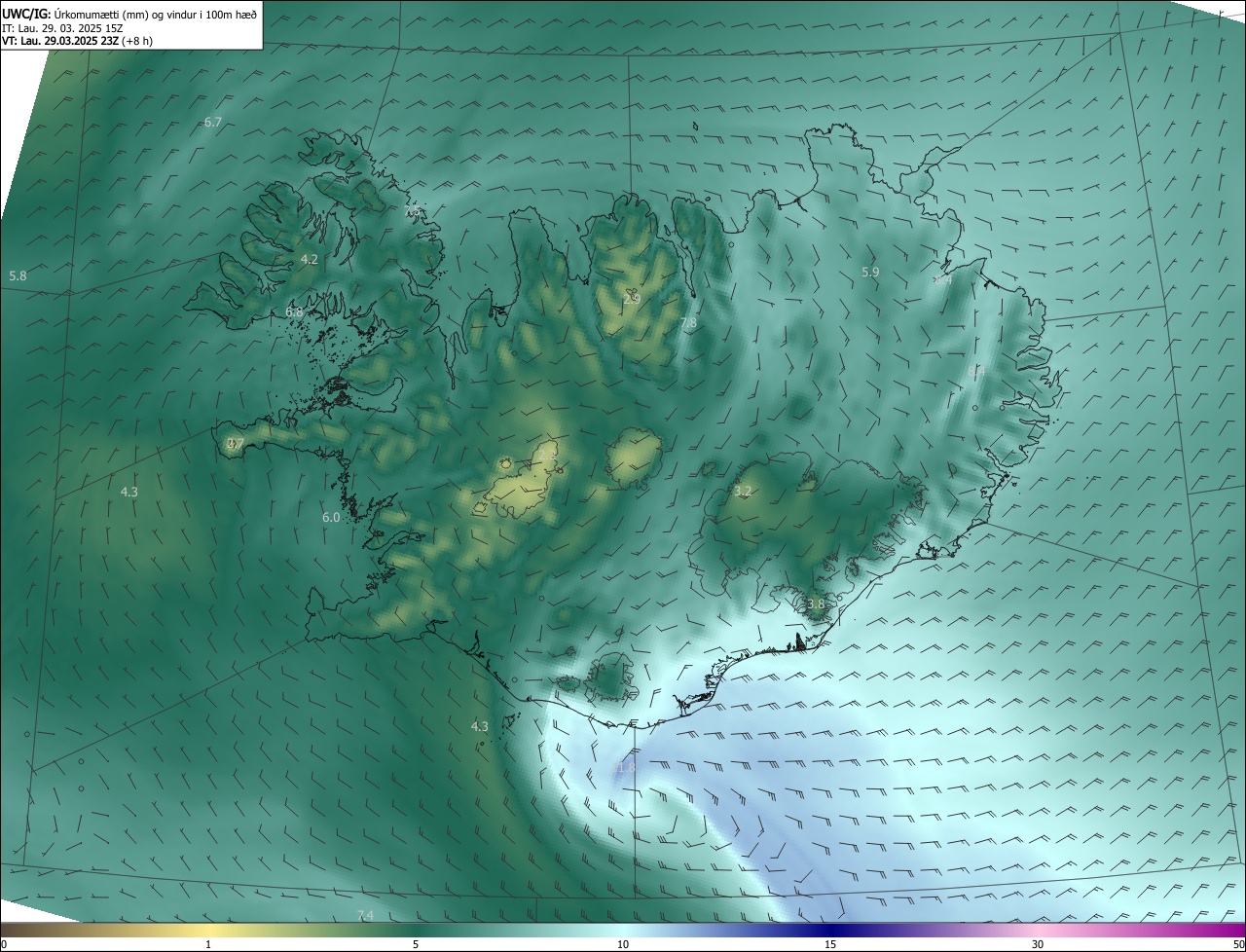Click the 6.7 value label on the map
The image size is (1246, 952).
213,122
